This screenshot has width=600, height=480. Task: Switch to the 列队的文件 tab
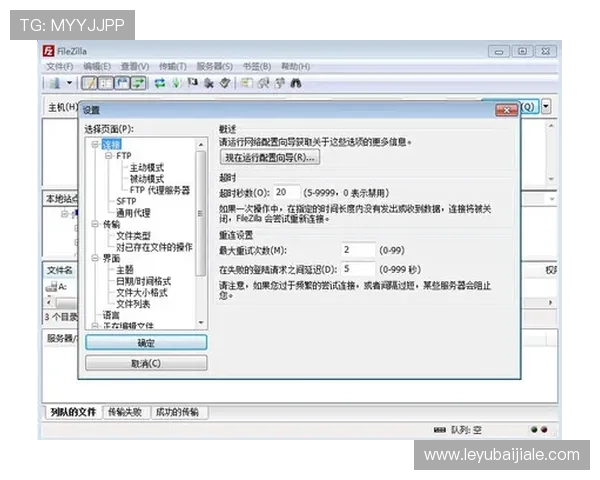pyautogui.click(x=73, y=412)
